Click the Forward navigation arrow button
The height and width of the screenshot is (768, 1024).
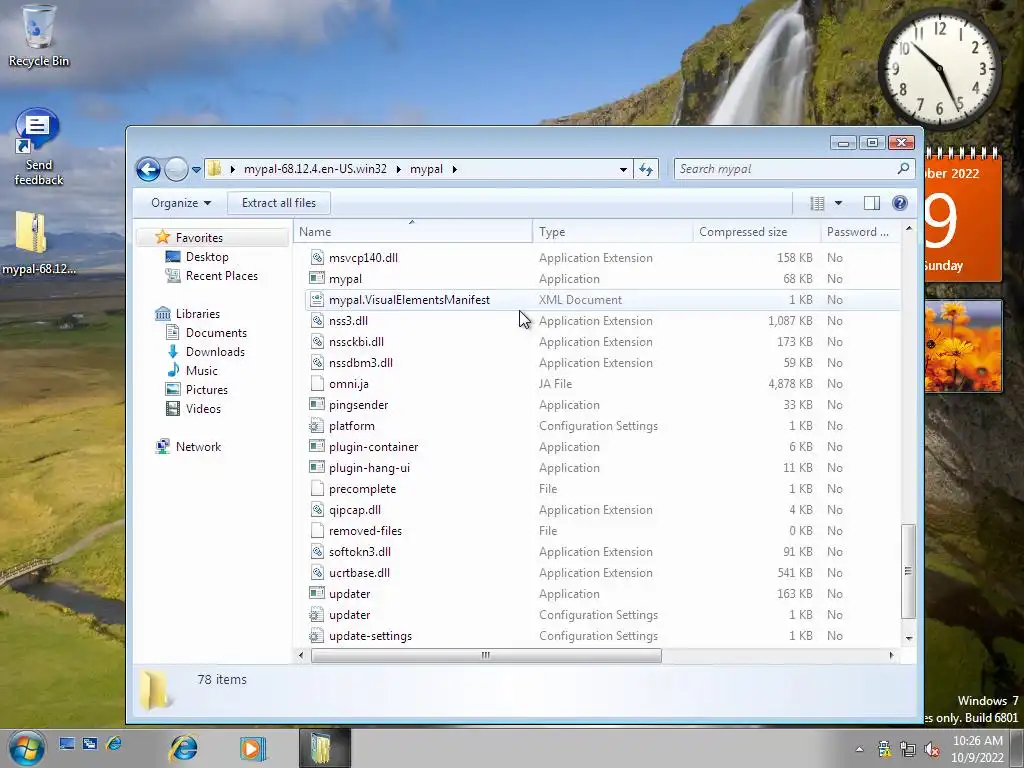pyautogui.click(x=176, y=169)
